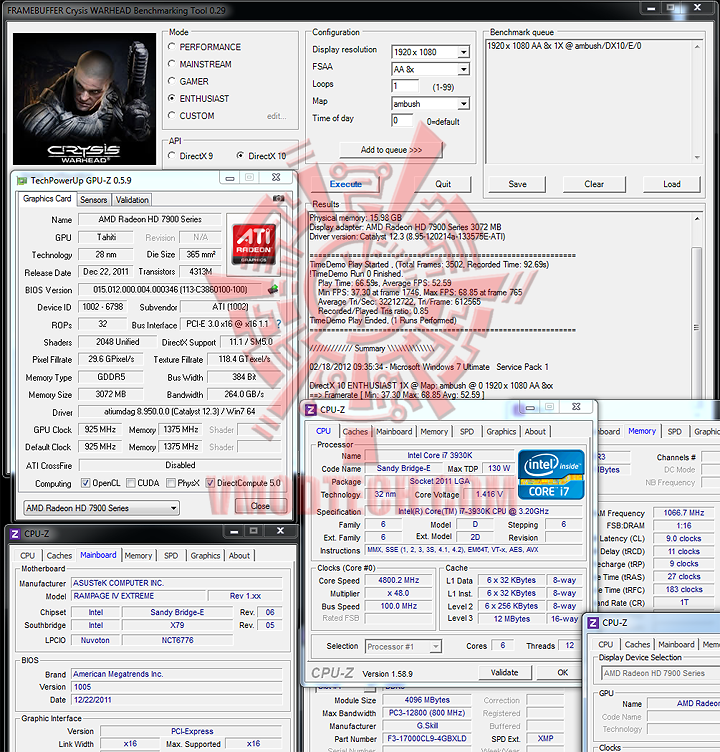The image size is (720, 752).
Task: Open the Caches tab in front CPU-Z window
Action: tap(355, 432)
